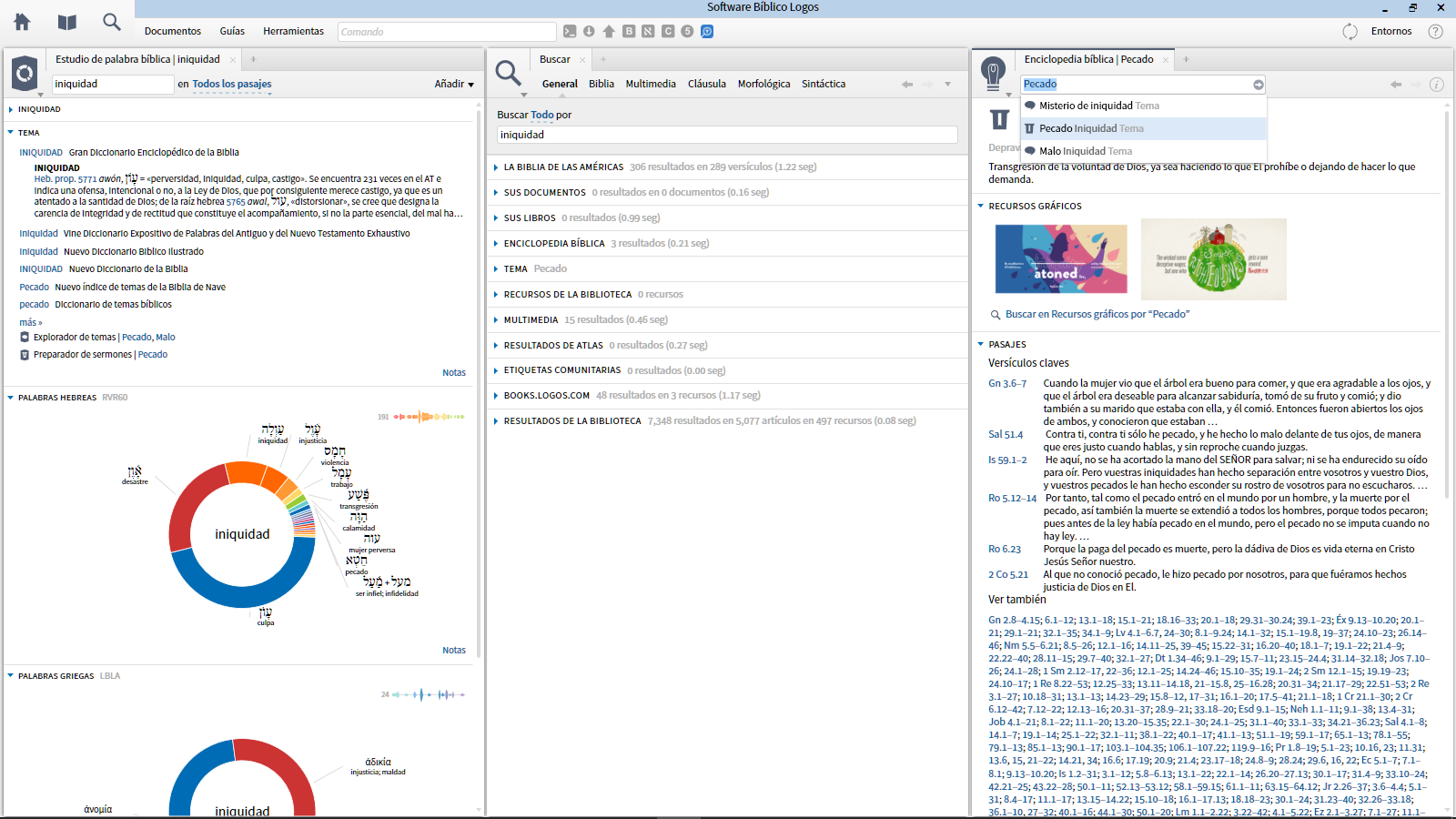Click the up-arrow shortcut icon
This screenshot has height=819, width=1456.
[x=609, y=31]
